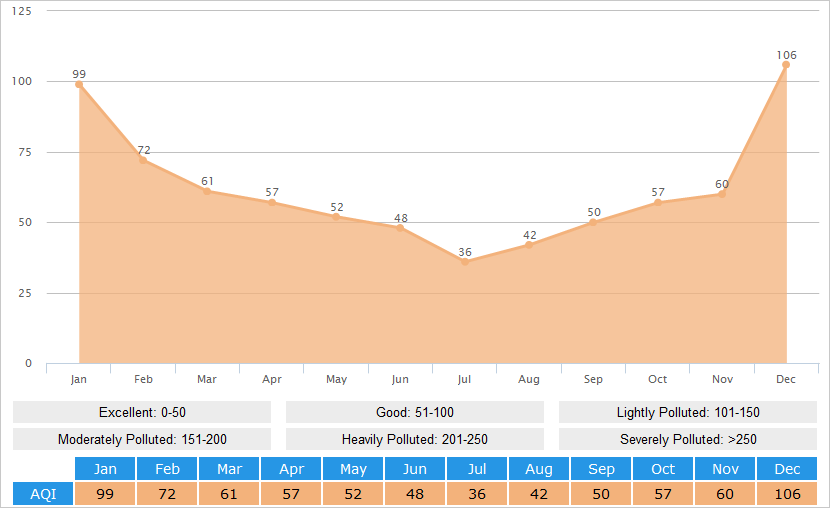Image resolution: width=830 pixels, height=508 pixels.
Task: Click the AQI table cell showing 72
Action: tap(167, 494)
